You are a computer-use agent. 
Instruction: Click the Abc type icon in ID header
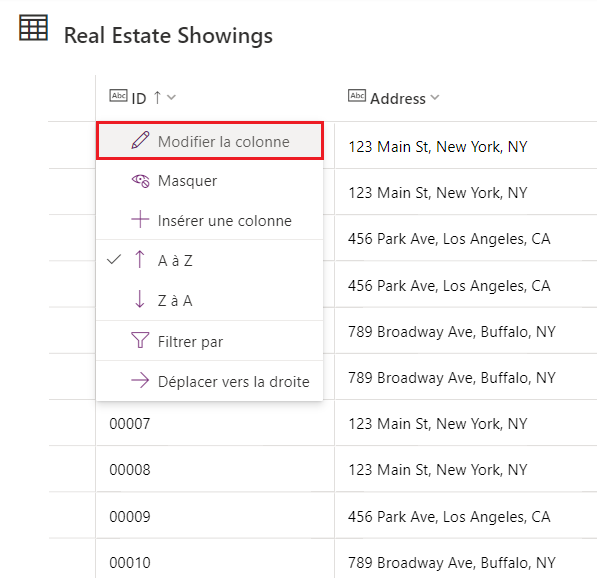[x=118, y=95]
